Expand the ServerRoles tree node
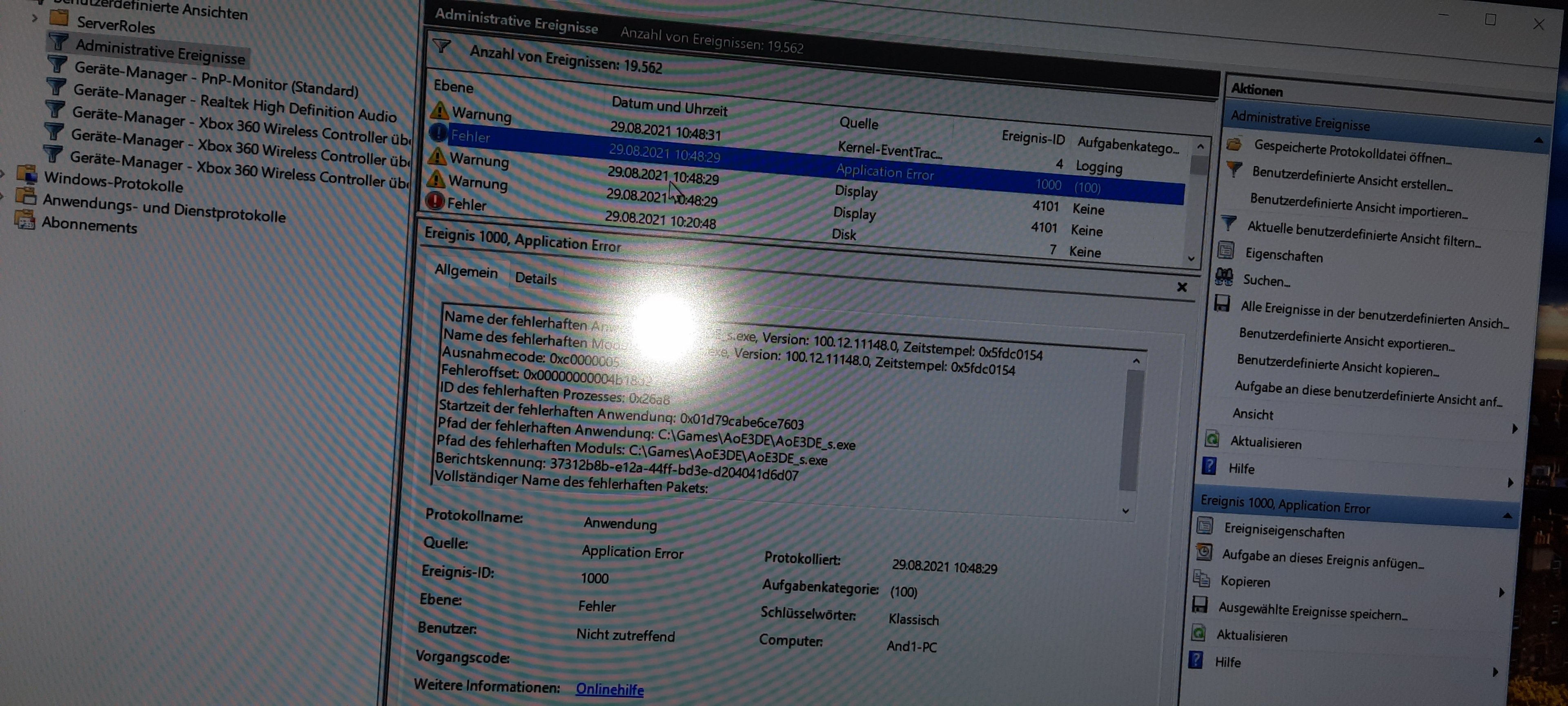The image size is (1568, 706). [x=35, y=18]
